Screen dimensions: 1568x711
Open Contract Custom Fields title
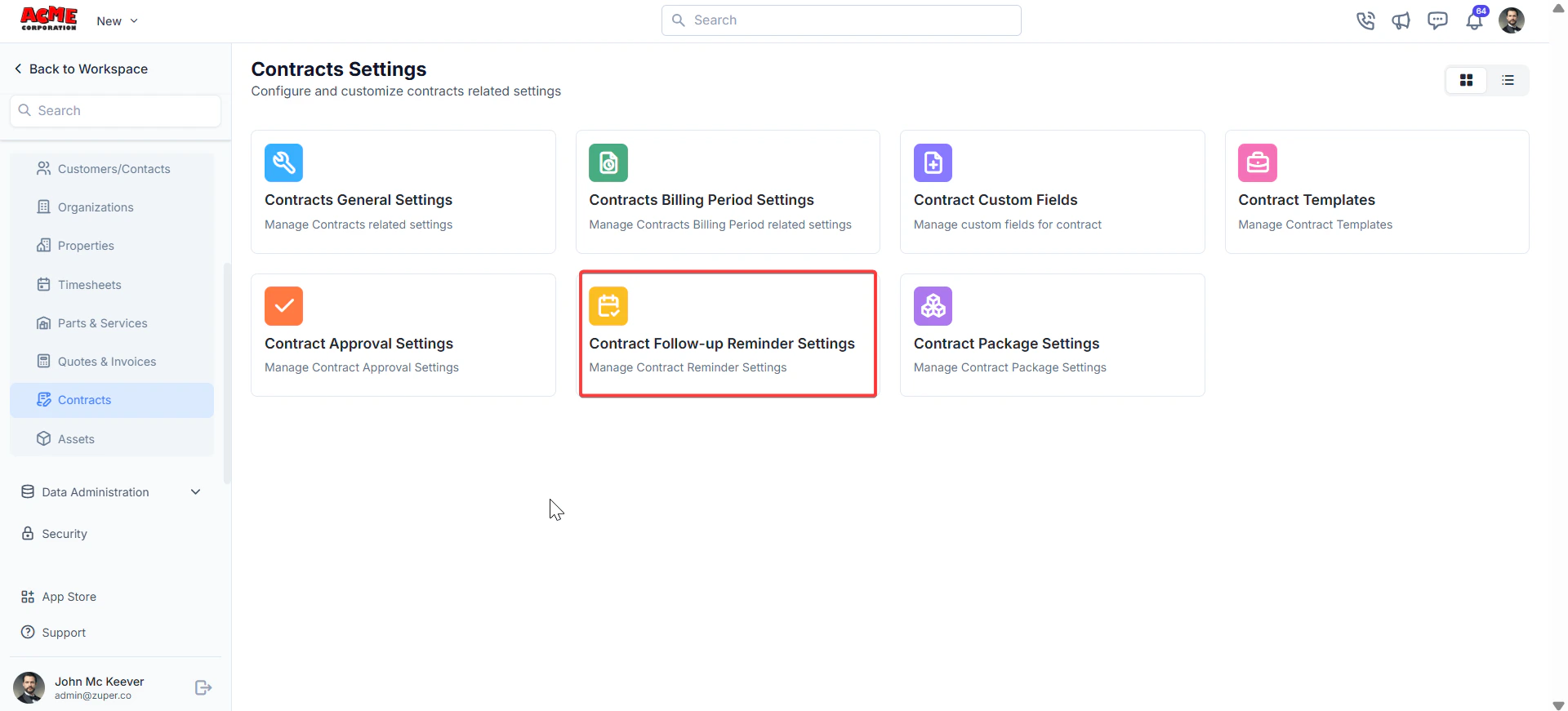pos(996,200)
